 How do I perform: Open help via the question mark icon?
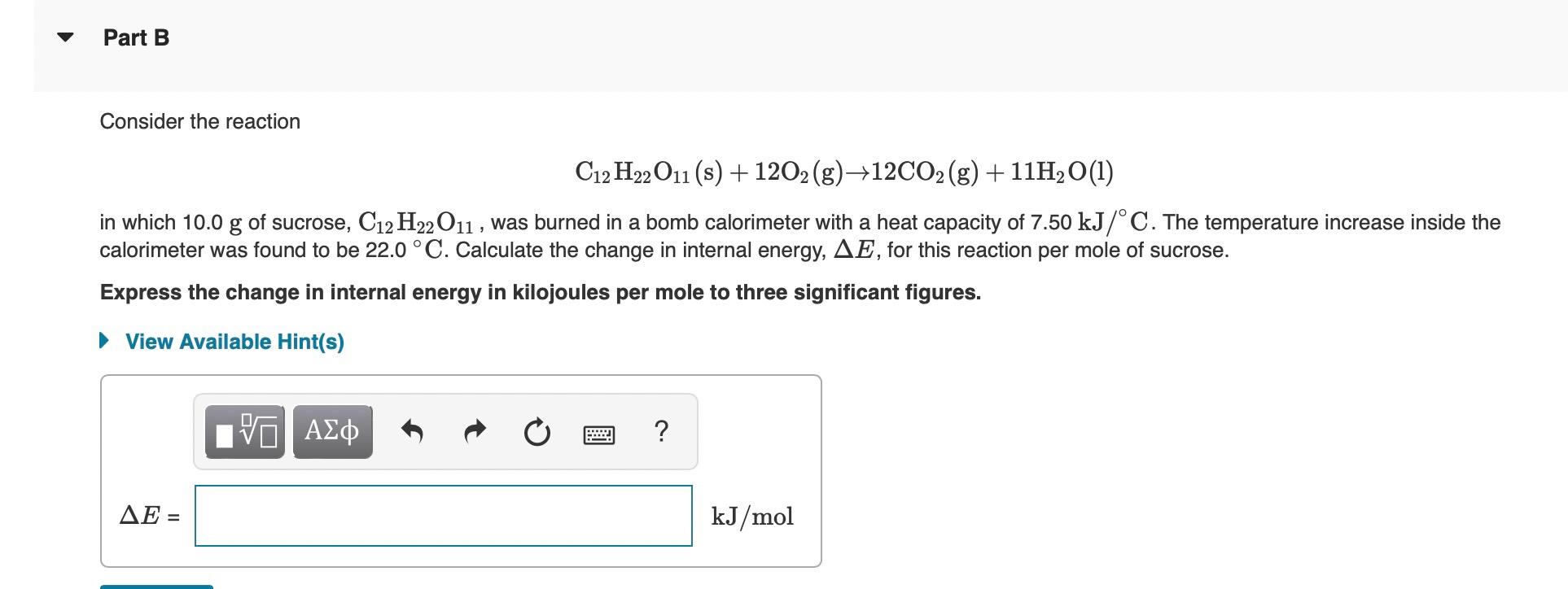pyautogui.click(x=661, y=432)
